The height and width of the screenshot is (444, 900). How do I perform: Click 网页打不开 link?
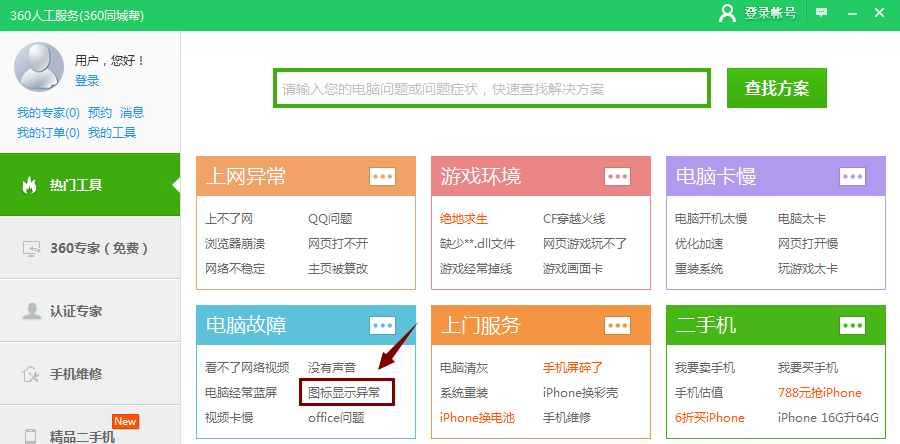(x=338, y=244)
